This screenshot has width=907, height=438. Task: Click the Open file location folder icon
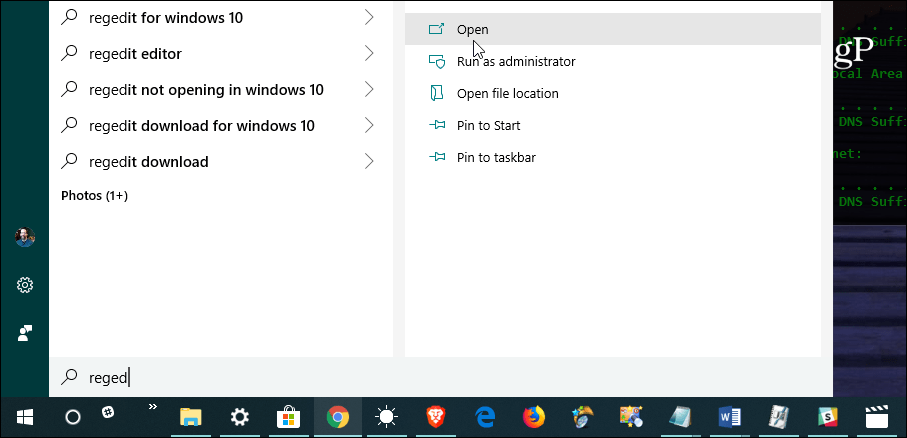click(436, 93)
